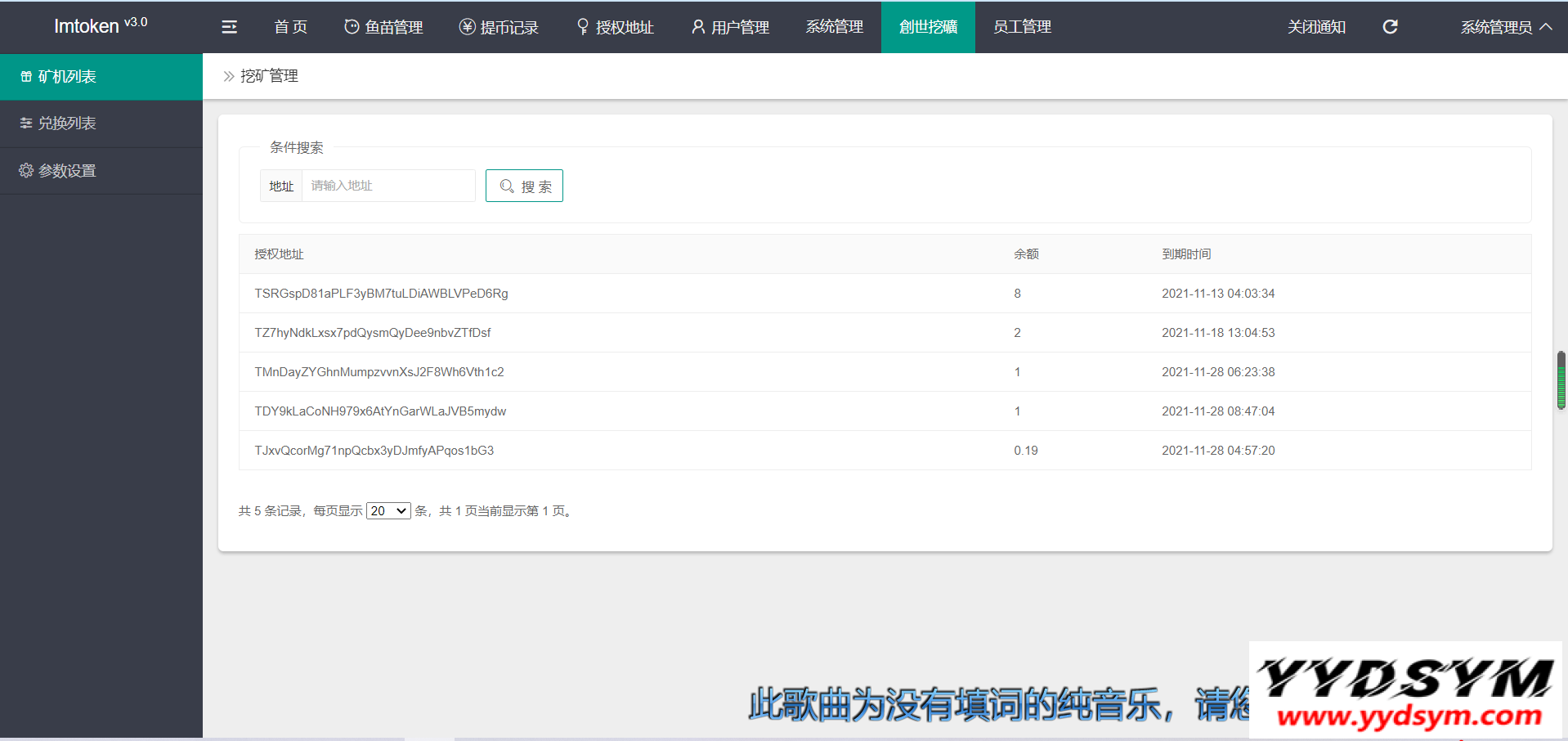Open the 系统管理 menu

pyautogui.click(x=834, y=27)
